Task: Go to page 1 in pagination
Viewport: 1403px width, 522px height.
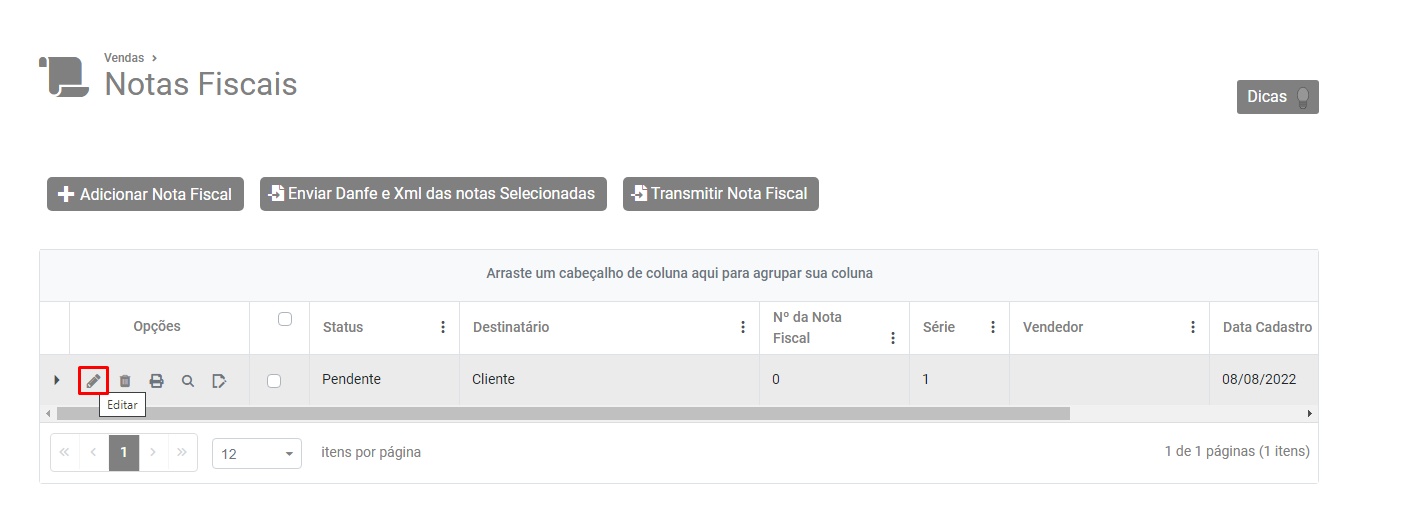Action: [124, 452]
